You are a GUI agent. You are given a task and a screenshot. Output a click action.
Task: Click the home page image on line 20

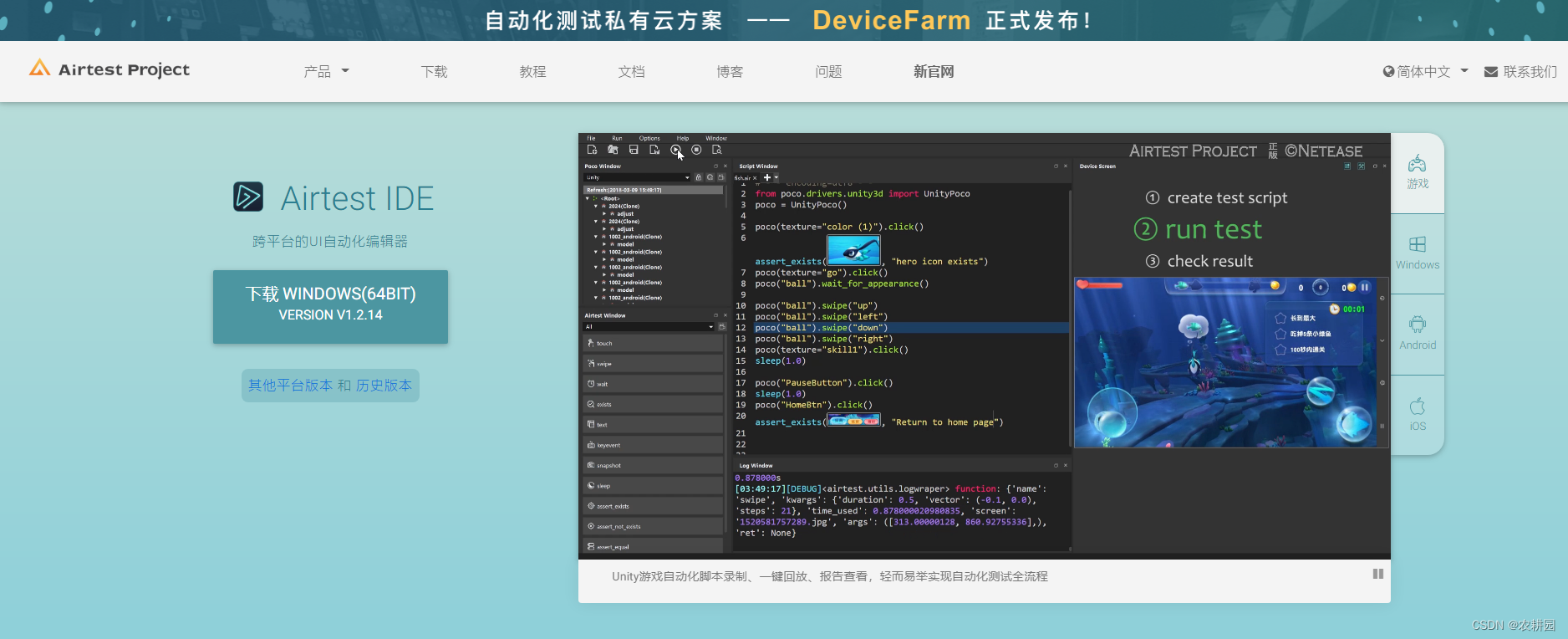[853, 421]
